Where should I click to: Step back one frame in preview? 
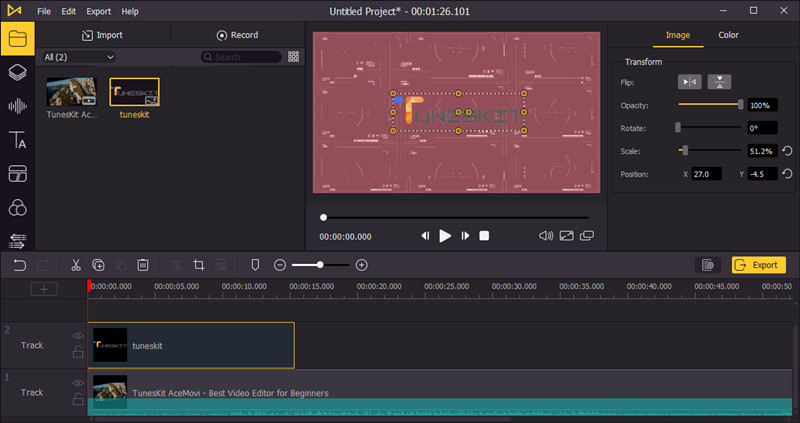424,236
